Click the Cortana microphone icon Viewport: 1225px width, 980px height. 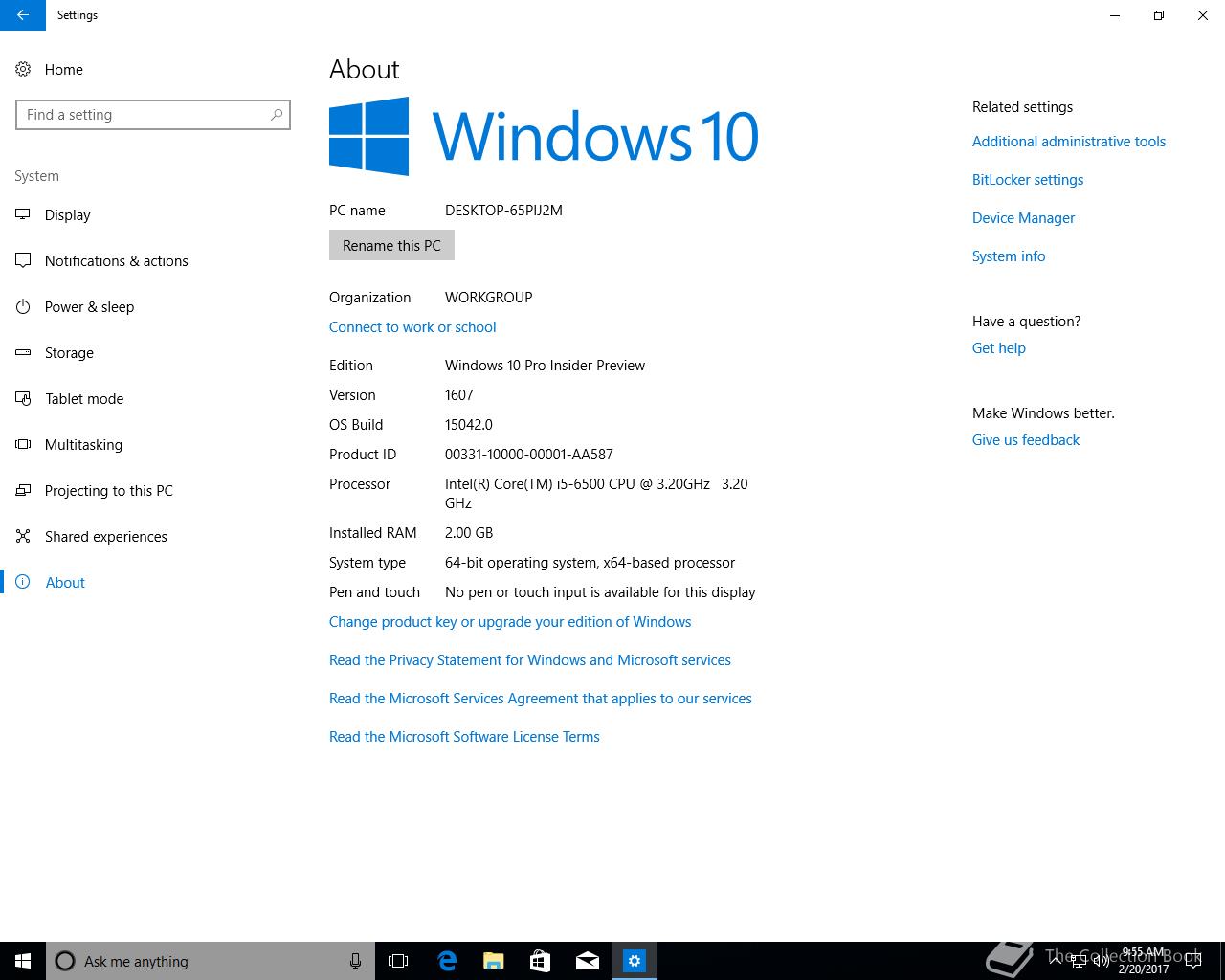click(x=355, y=961)
